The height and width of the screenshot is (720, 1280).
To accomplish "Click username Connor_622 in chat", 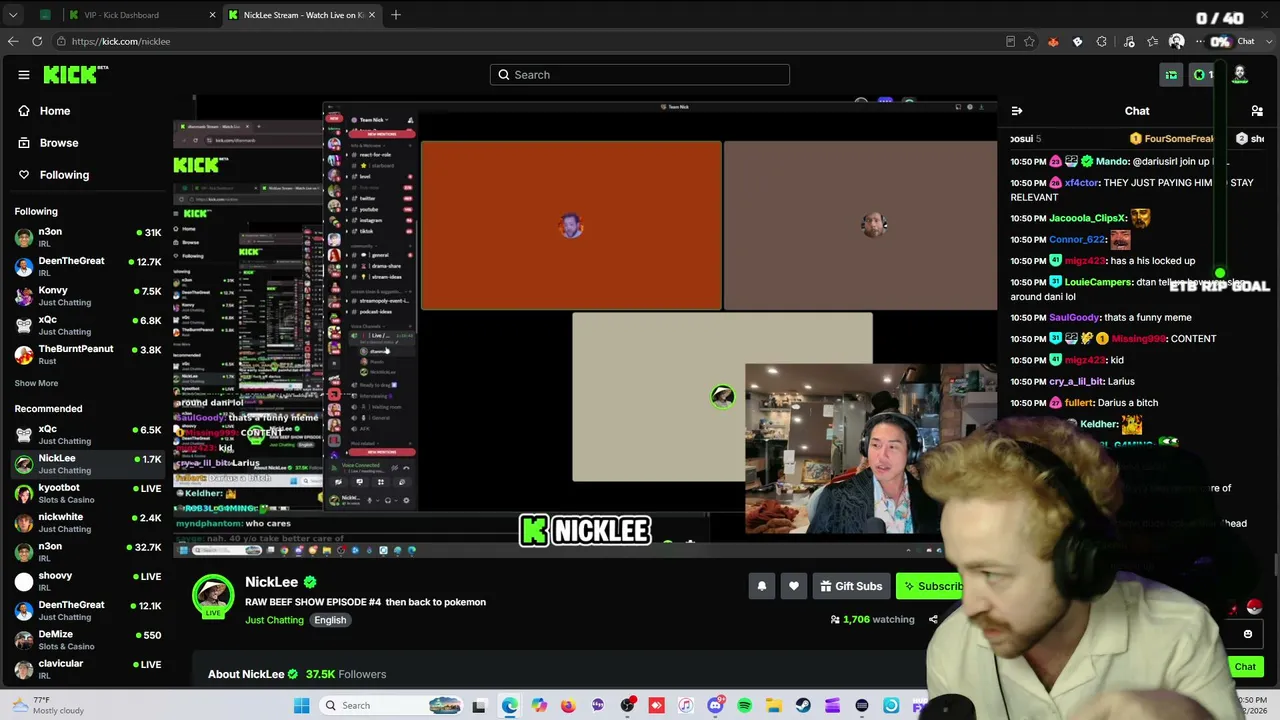I will (1077, 240).
